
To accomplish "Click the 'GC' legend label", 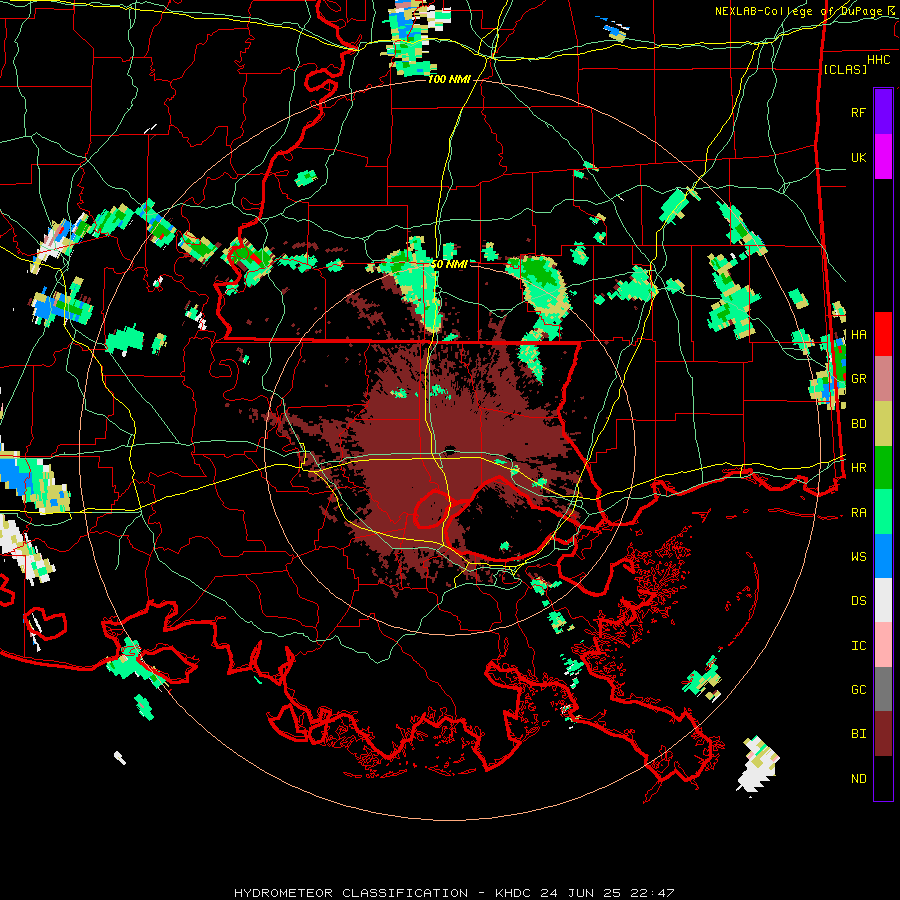I will click(x=858, y=689).
